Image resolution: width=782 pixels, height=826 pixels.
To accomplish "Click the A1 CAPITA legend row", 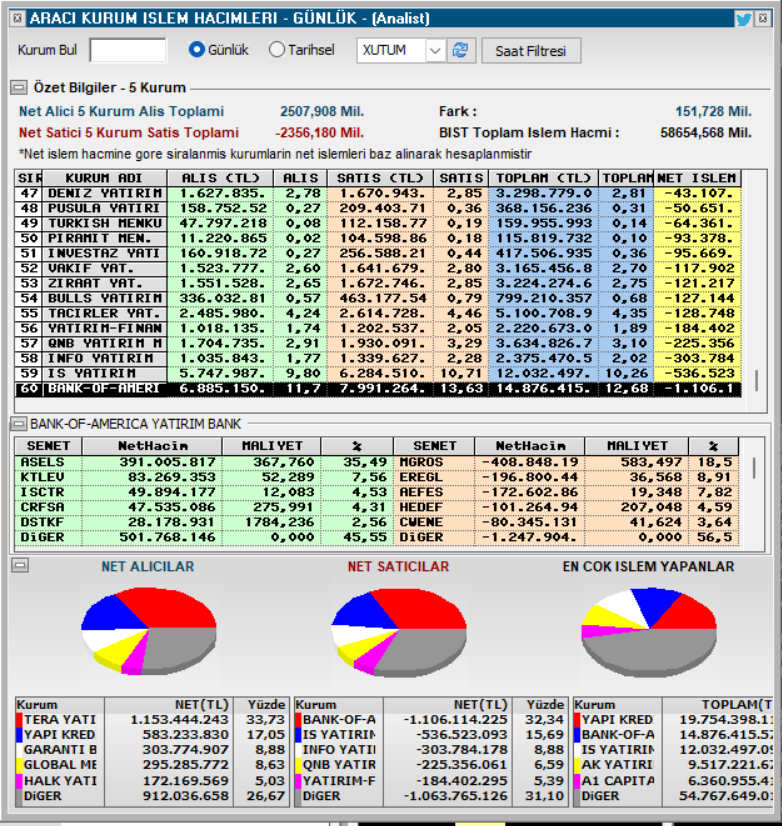I will coord(673,781).
